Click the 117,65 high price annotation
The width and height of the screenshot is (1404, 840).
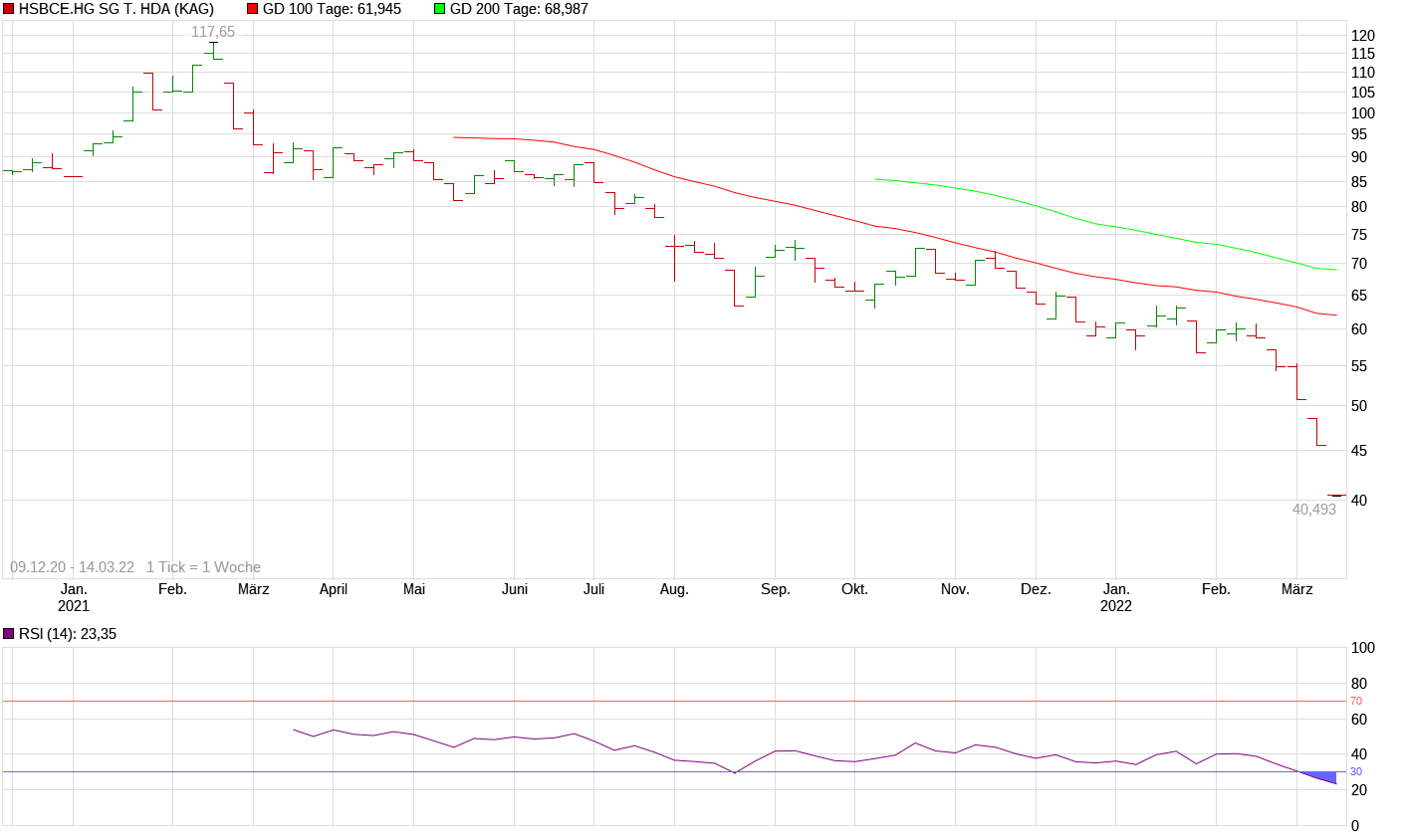pos(213,32)
